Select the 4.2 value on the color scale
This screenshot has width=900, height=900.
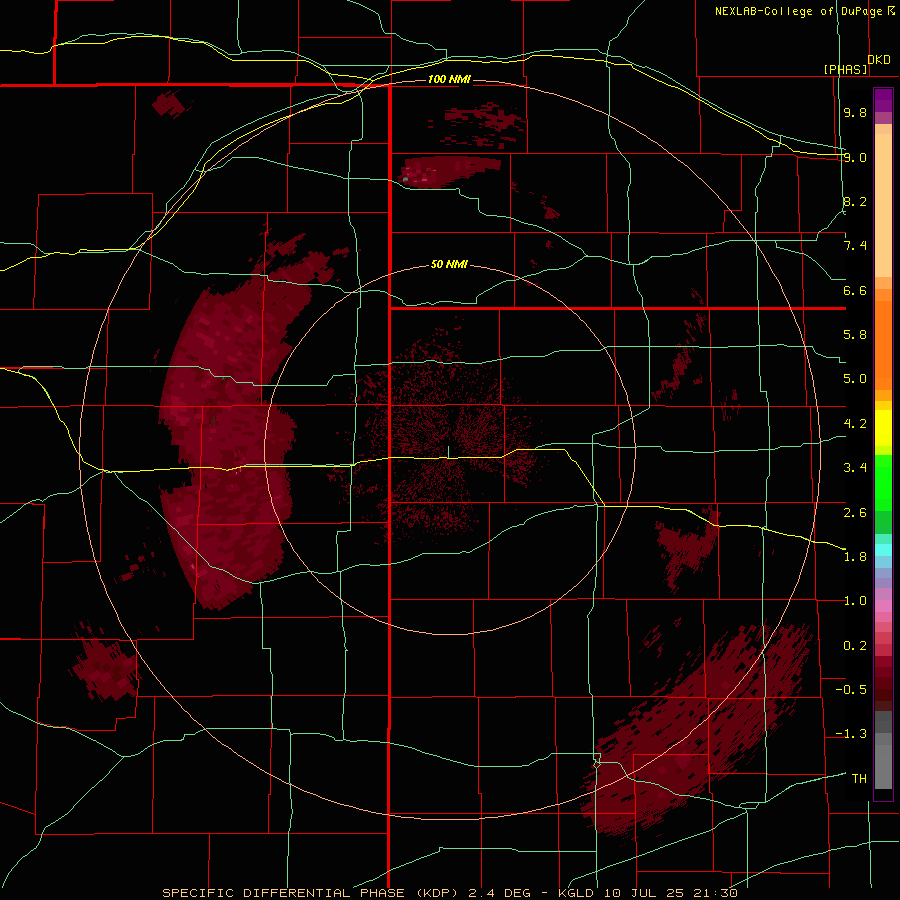tap(855, 424)
